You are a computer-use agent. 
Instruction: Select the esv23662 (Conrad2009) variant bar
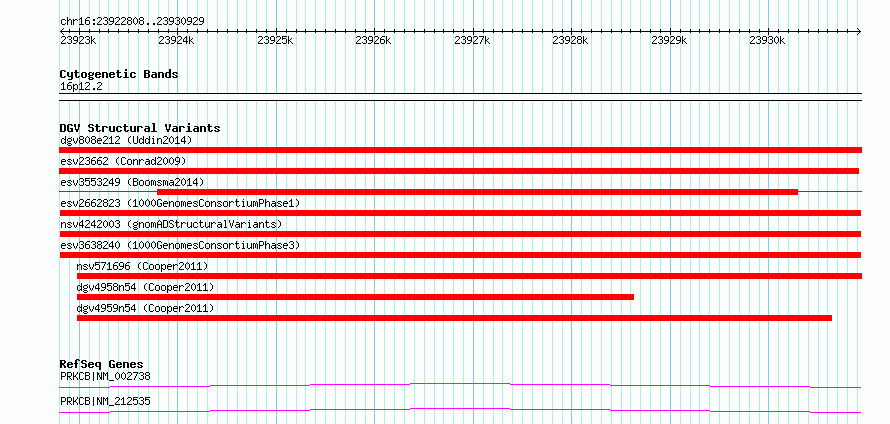(x=459, y=171)
